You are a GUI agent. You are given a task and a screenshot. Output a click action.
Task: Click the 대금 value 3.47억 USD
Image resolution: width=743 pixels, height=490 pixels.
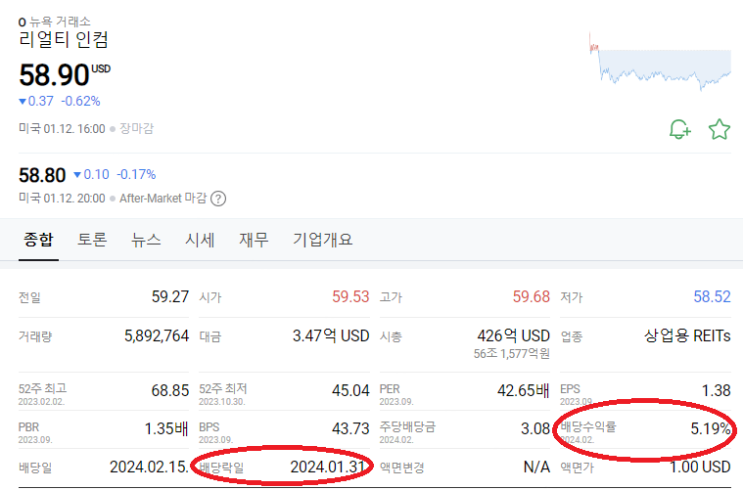(331, 336)
